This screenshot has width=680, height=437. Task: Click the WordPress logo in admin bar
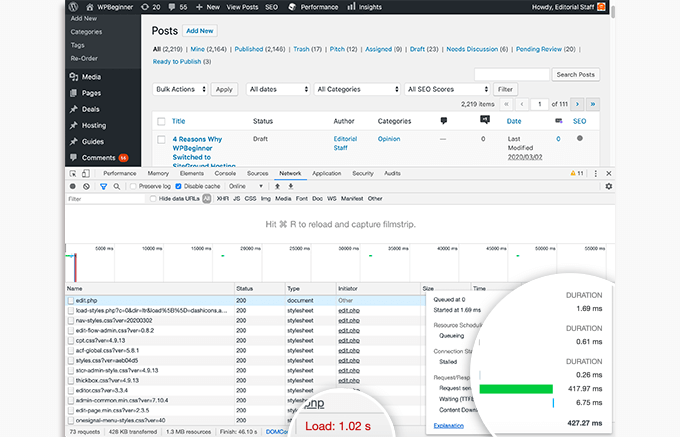click(76, 6)
